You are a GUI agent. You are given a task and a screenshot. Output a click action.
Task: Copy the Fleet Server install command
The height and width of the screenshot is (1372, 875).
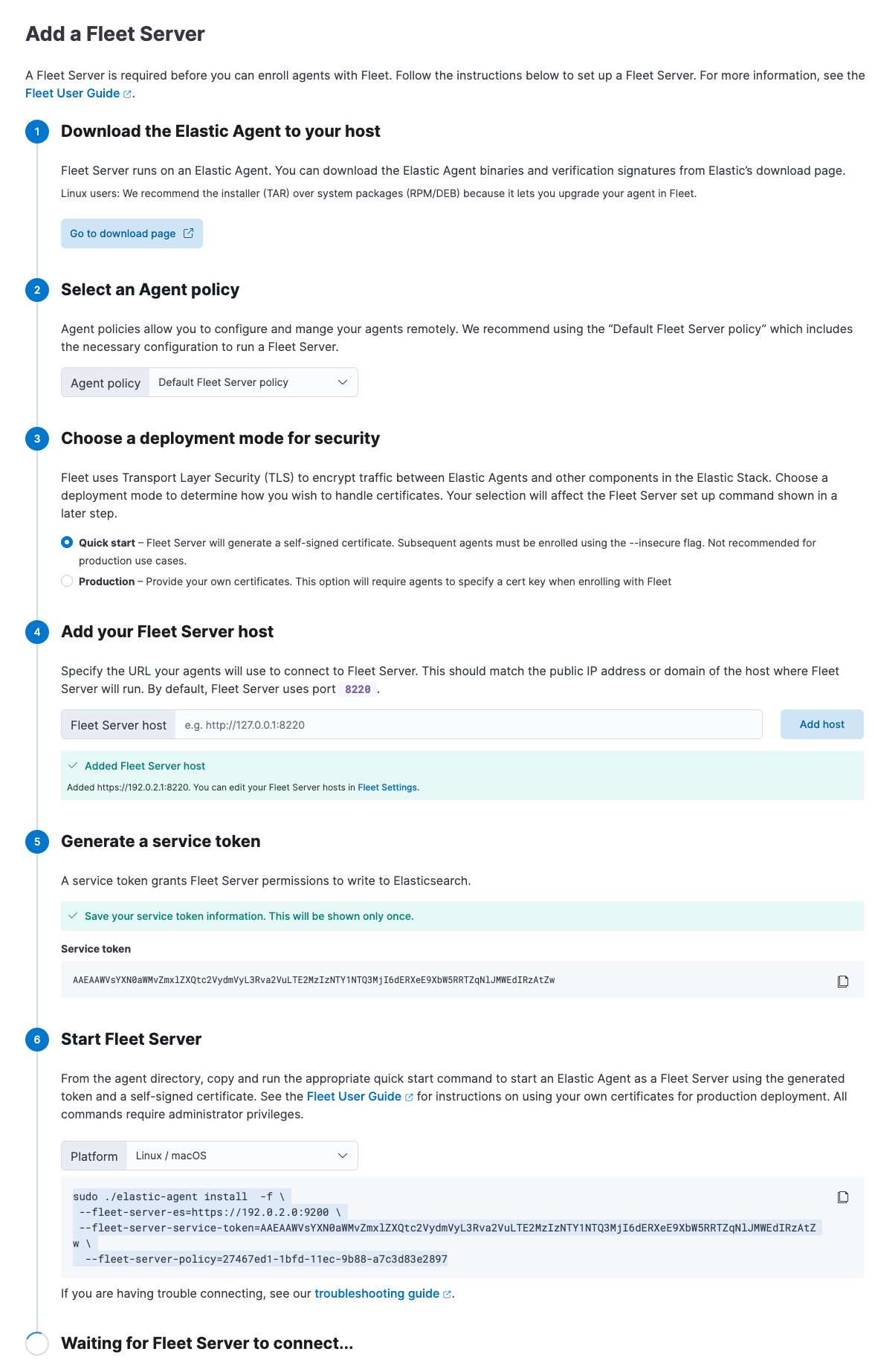tap(842, 1197)
